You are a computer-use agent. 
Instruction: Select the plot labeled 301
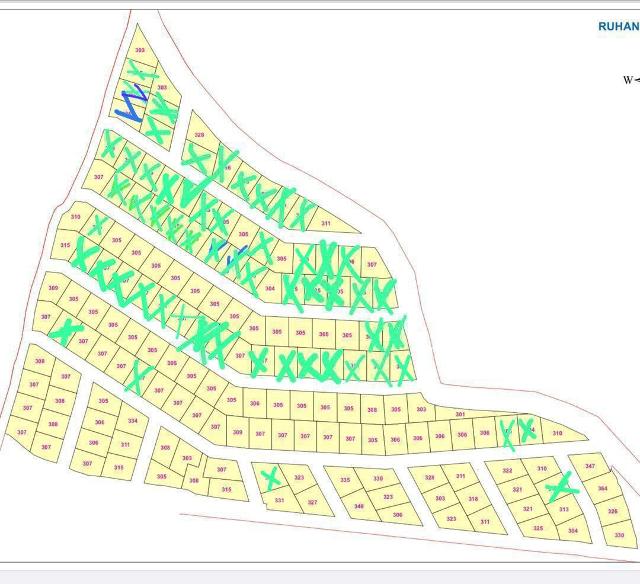pyautogui.click(x=460, y=414)
